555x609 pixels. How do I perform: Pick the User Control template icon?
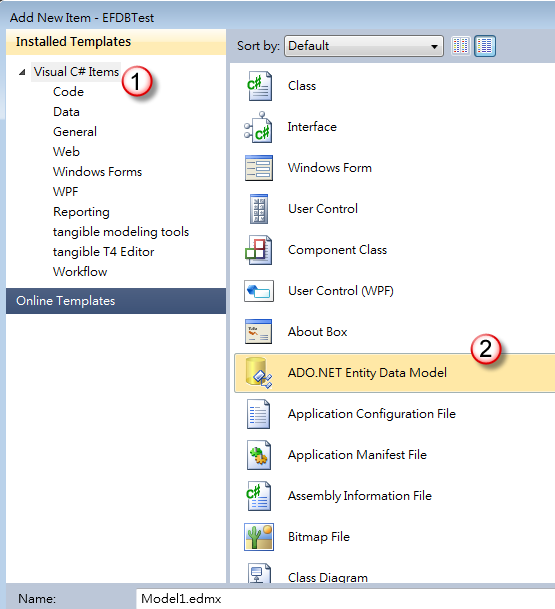pos(259,209)
